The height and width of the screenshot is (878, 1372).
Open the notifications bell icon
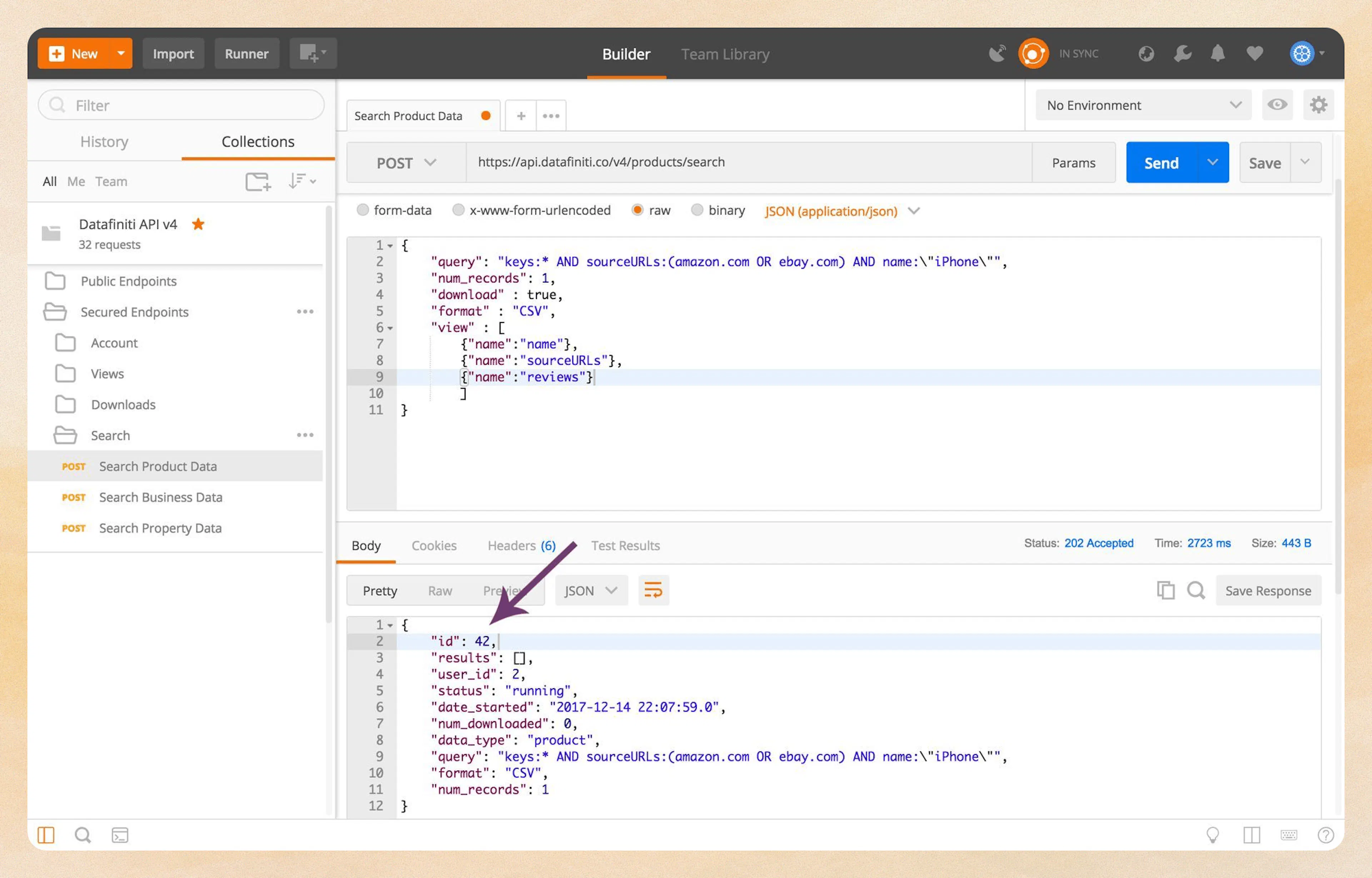1217,54
